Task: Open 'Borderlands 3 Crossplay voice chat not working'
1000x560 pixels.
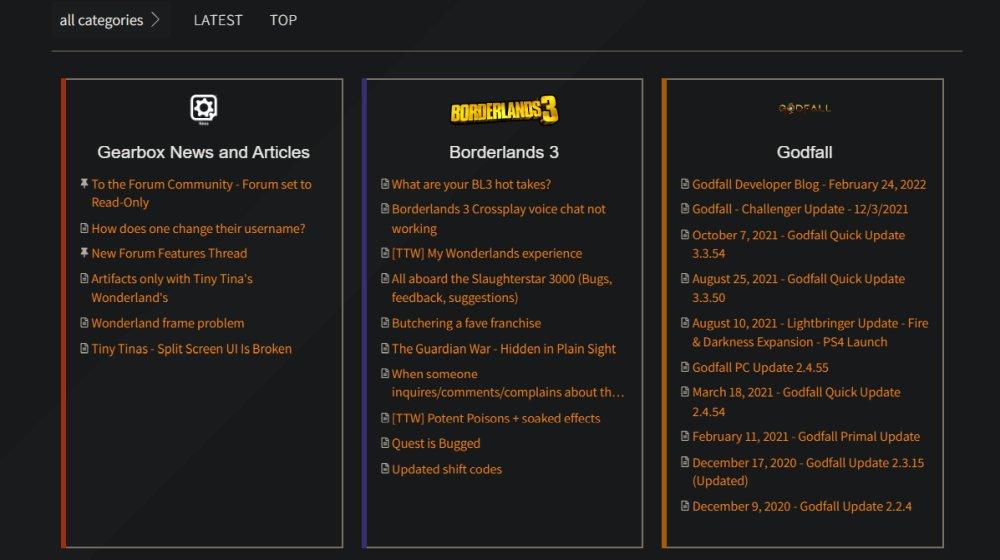Action: pos(498,219)
